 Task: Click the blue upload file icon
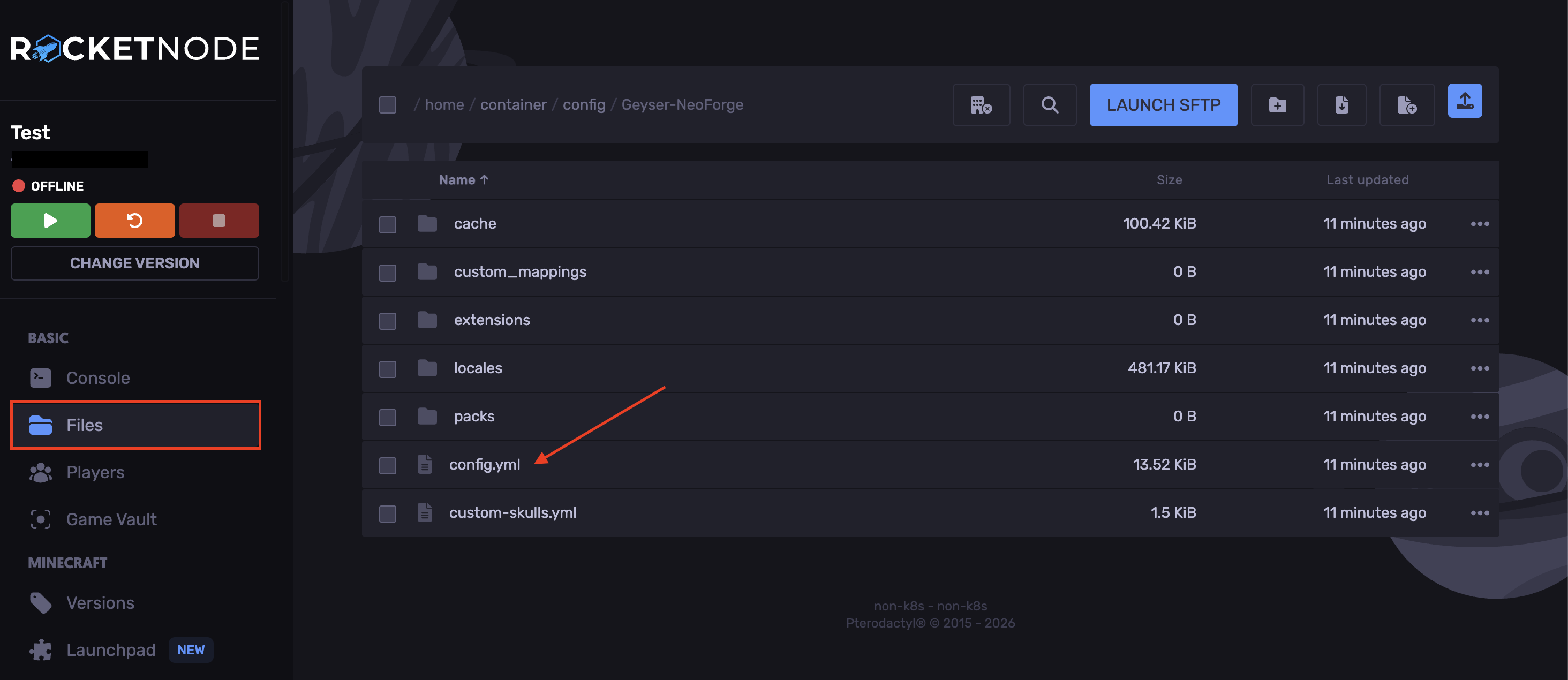1465,101
